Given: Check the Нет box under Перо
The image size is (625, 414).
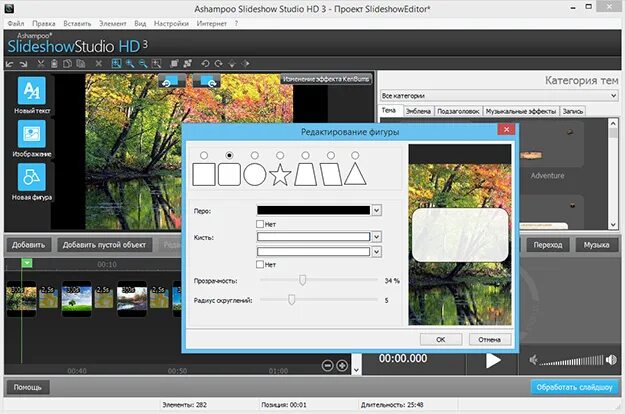Looking at the screenshot, I should coord(260,224).
